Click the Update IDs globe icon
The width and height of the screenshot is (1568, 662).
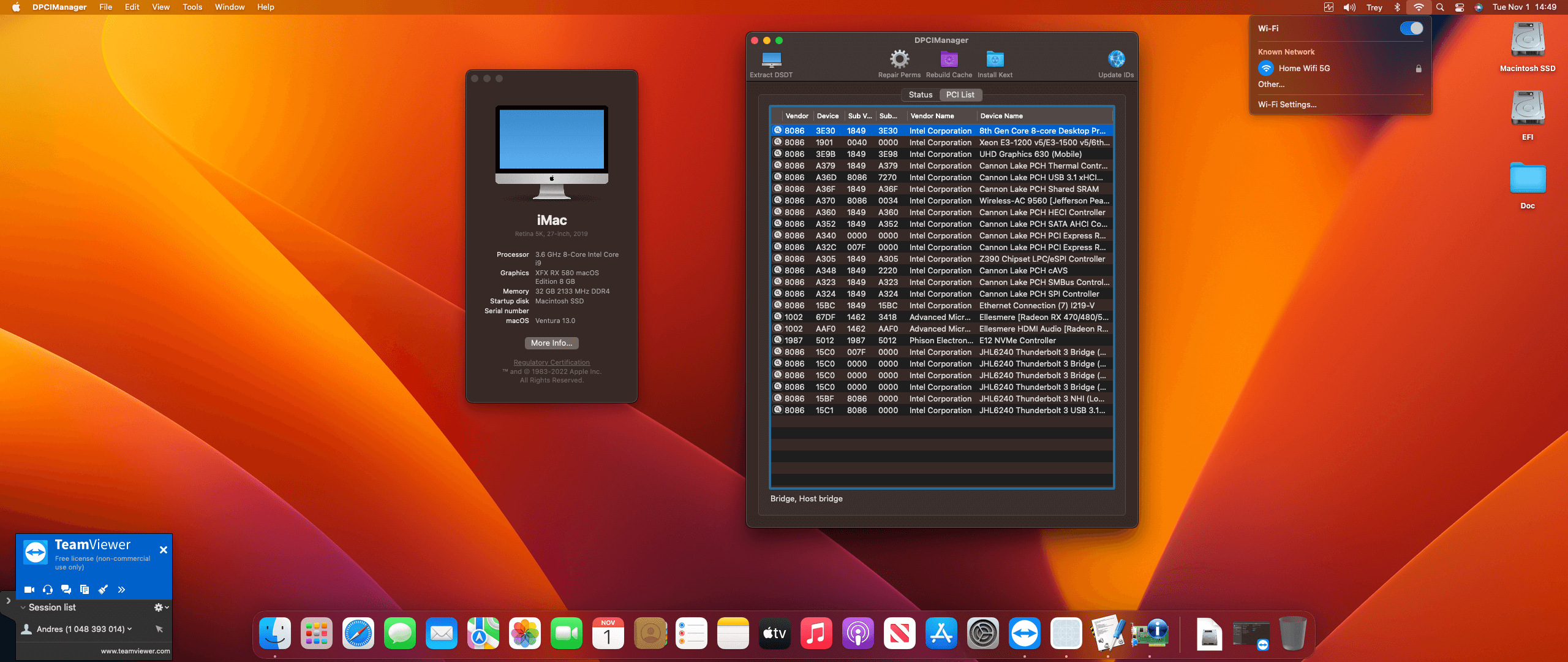tap(1116, 59)
